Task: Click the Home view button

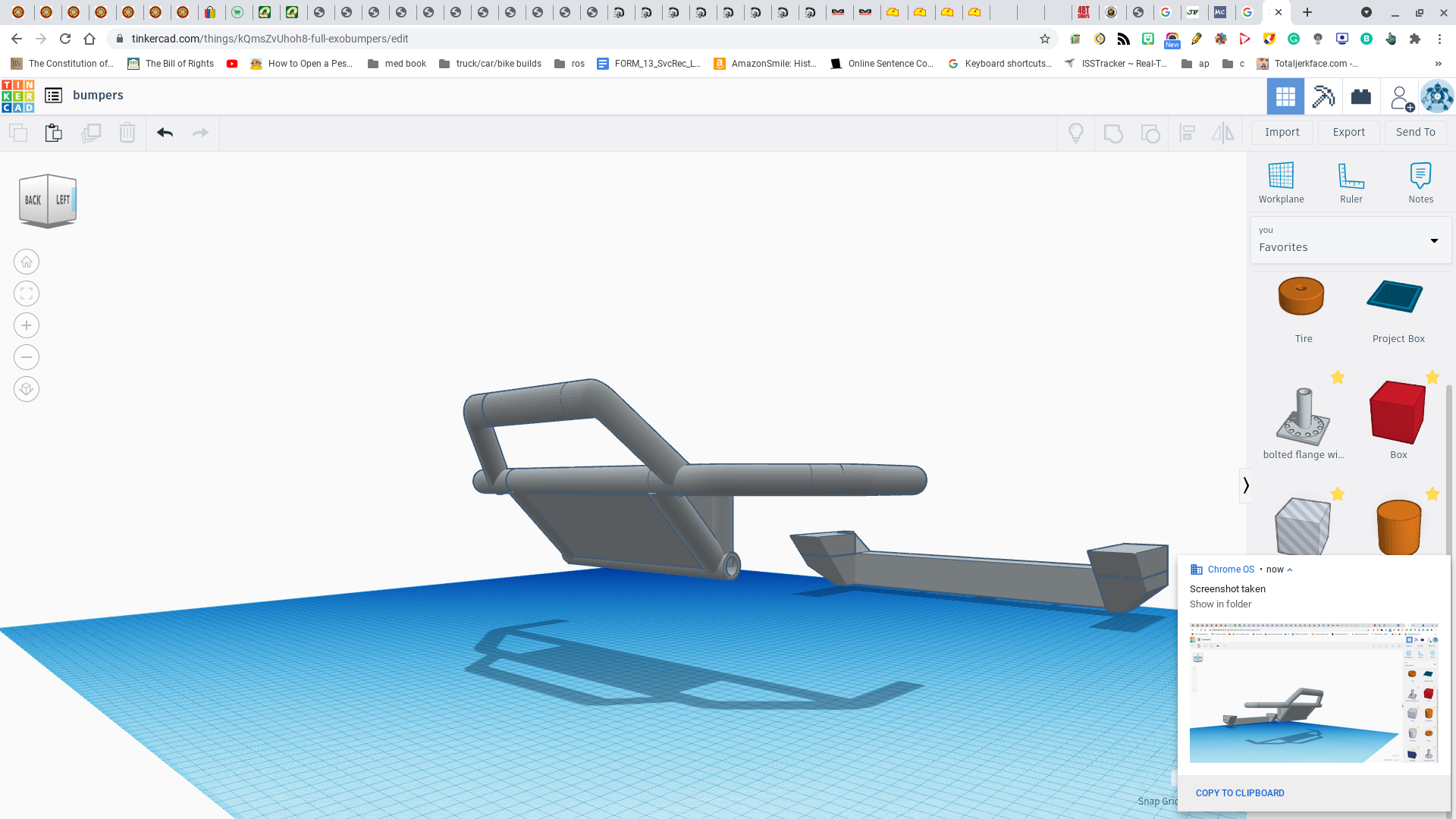Action: click(27, 262)
